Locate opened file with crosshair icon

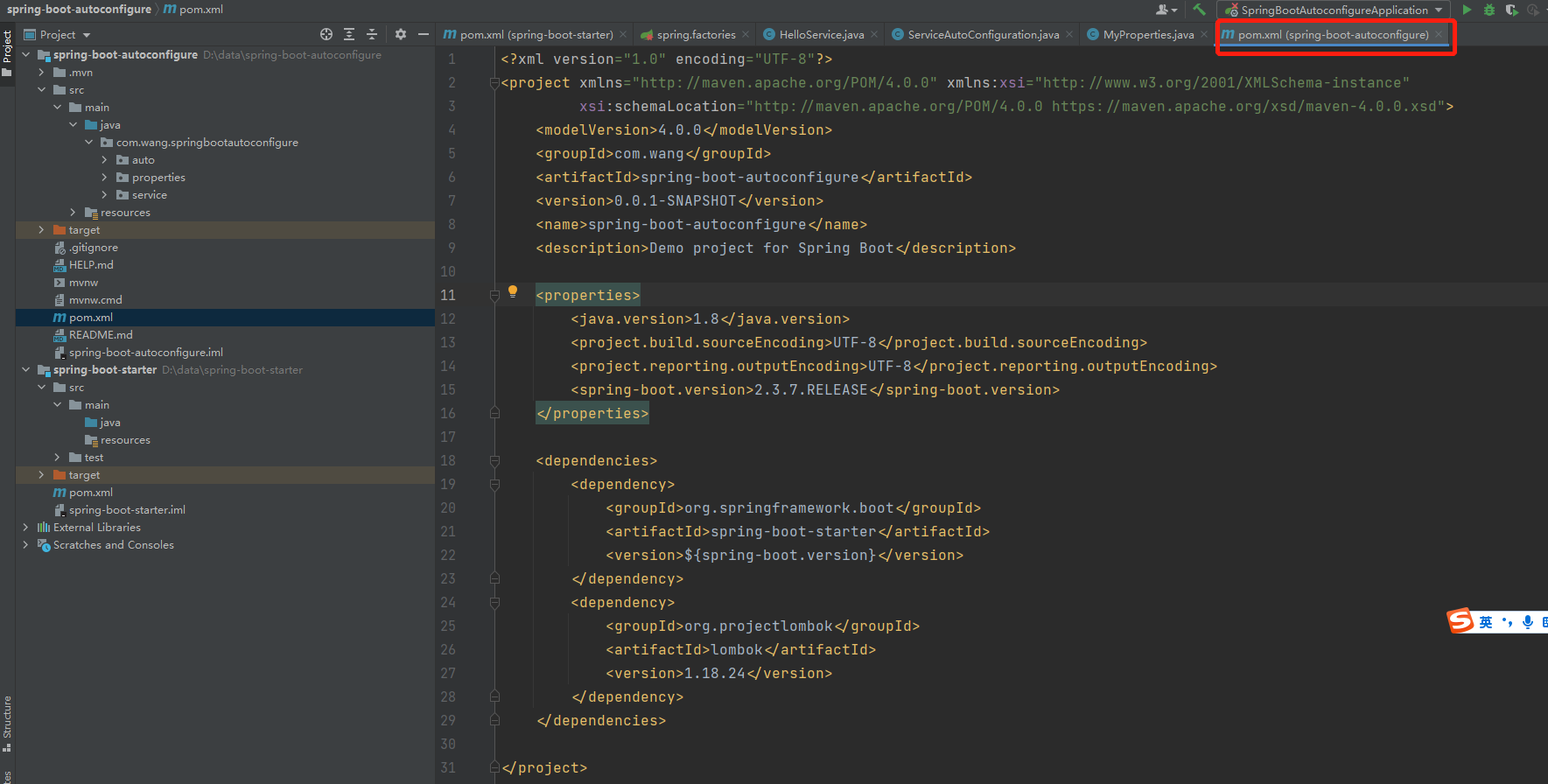(x=326, y=34)
